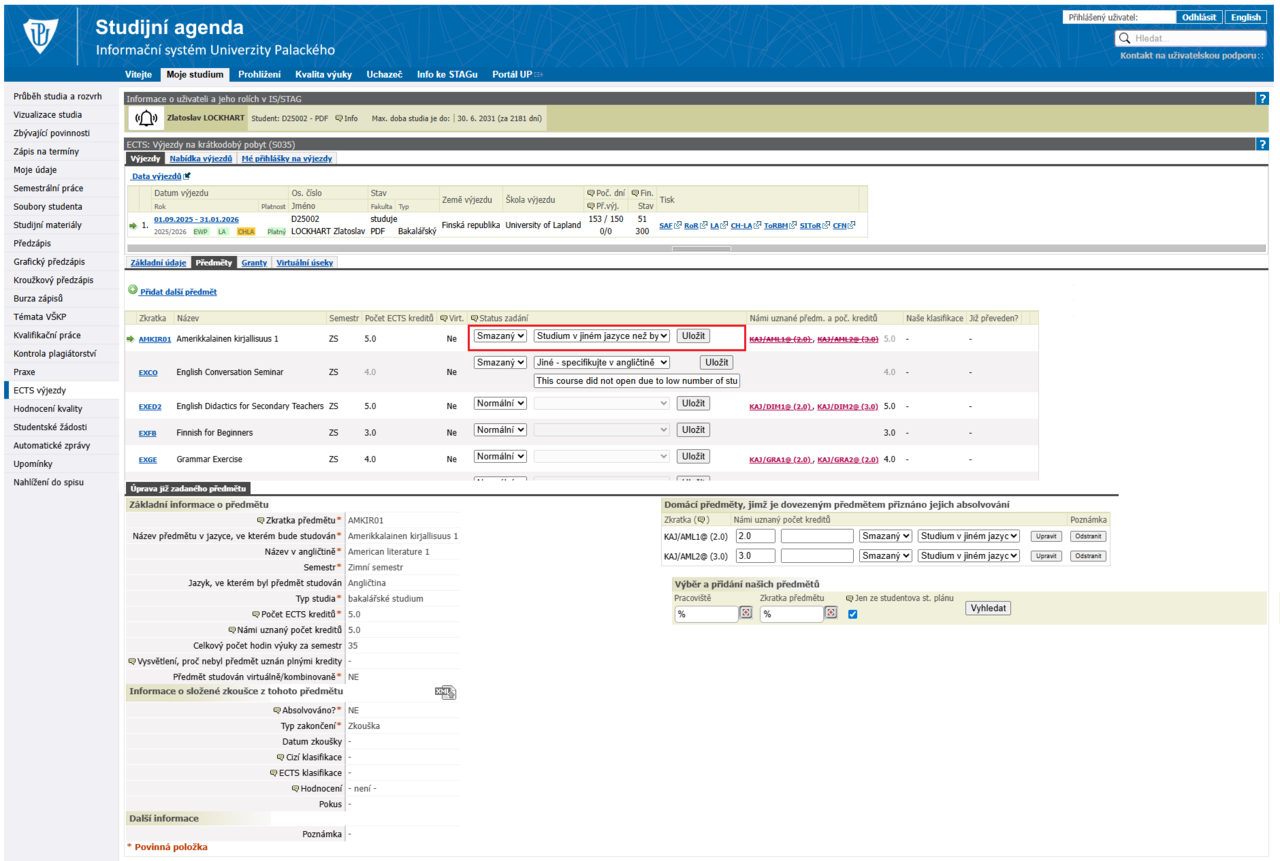Open the status dropdown for the AMKIR01 row
Image resolution: width=1280 pixels, height=861 pixels.
coord(500,336)
